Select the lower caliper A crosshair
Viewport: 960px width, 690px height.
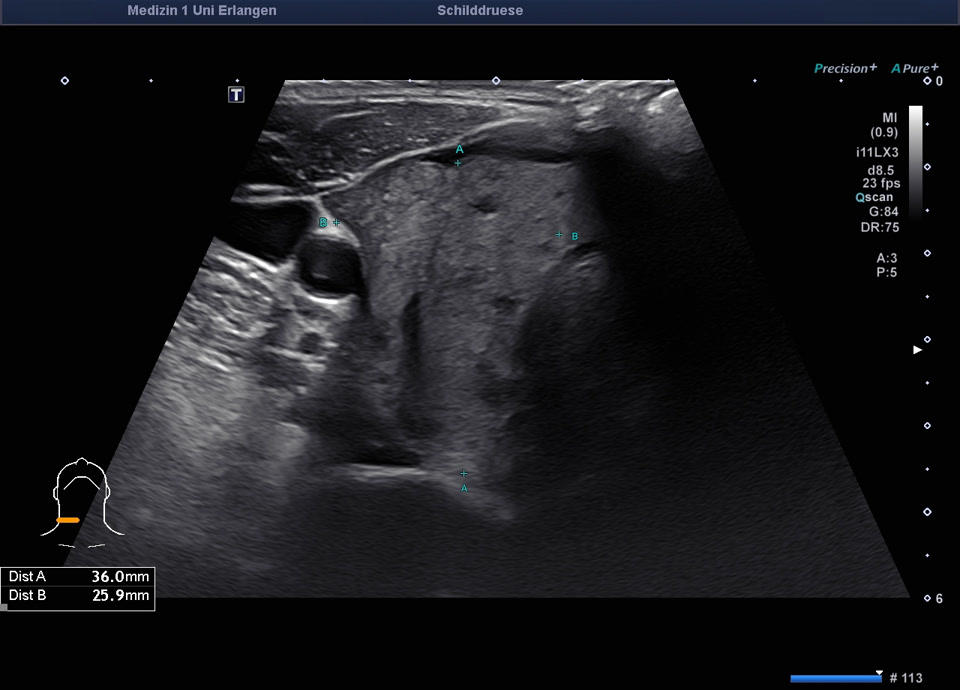pos(463,472)
